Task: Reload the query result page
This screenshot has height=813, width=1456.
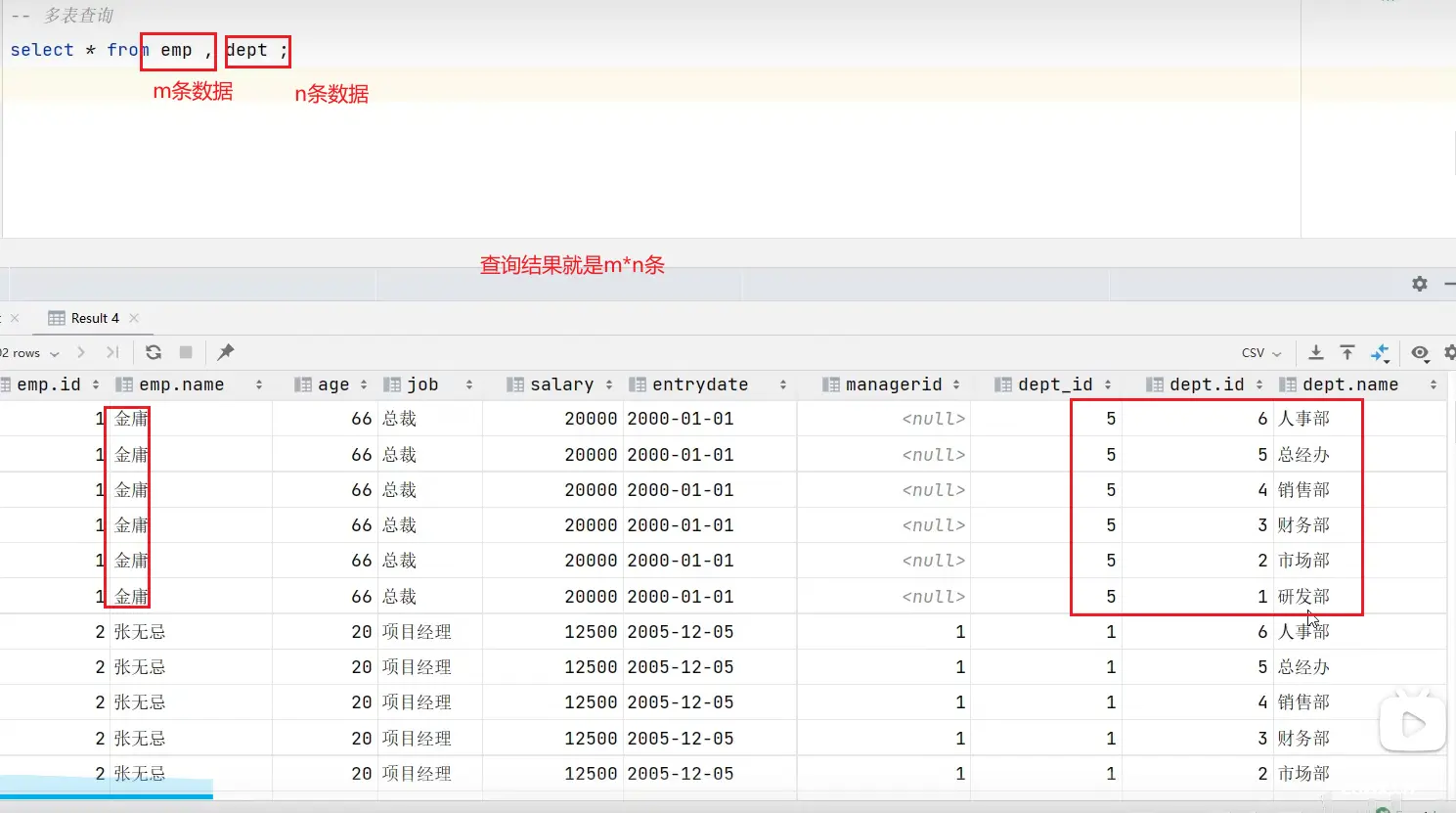Action: coord(154,352)
